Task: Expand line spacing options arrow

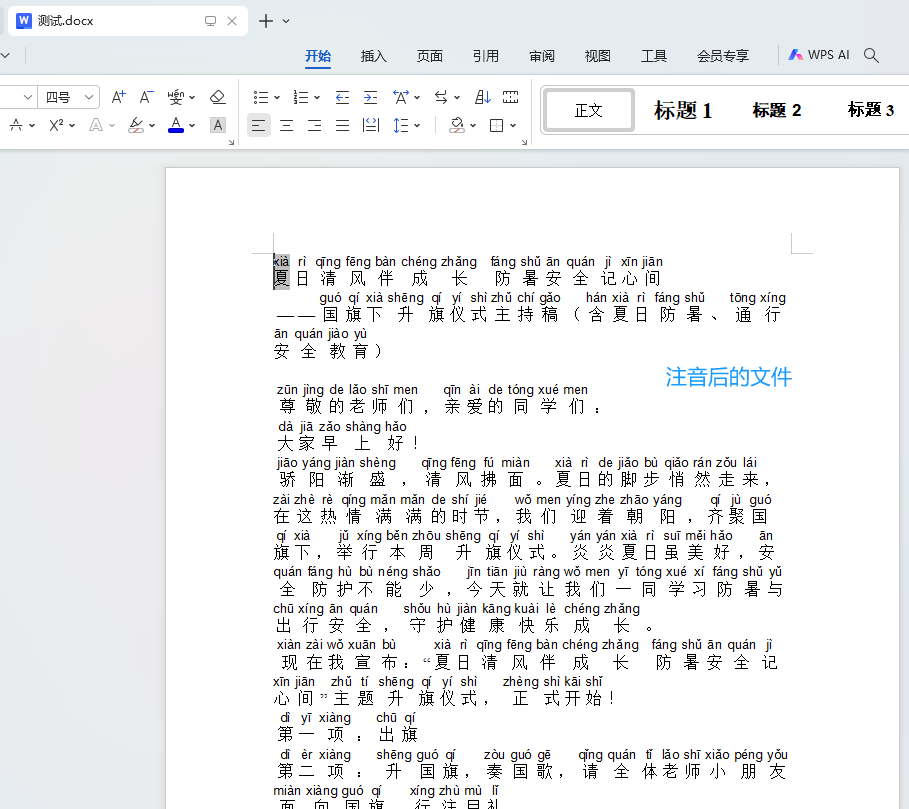Action: 417,125
